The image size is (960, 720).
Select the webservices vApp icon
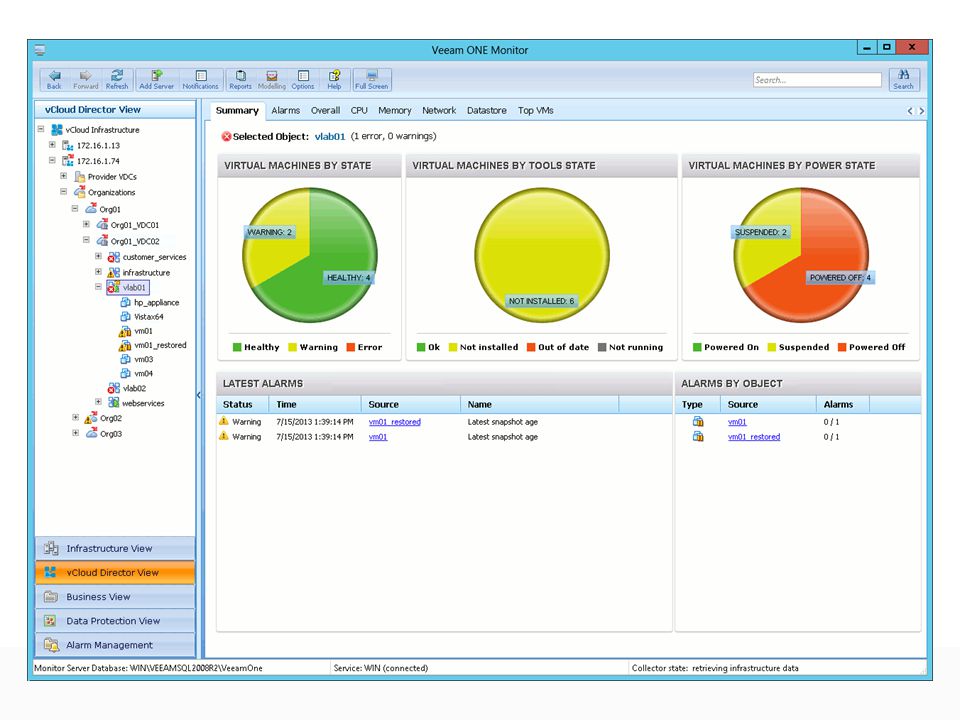click(x=114, y=403)
